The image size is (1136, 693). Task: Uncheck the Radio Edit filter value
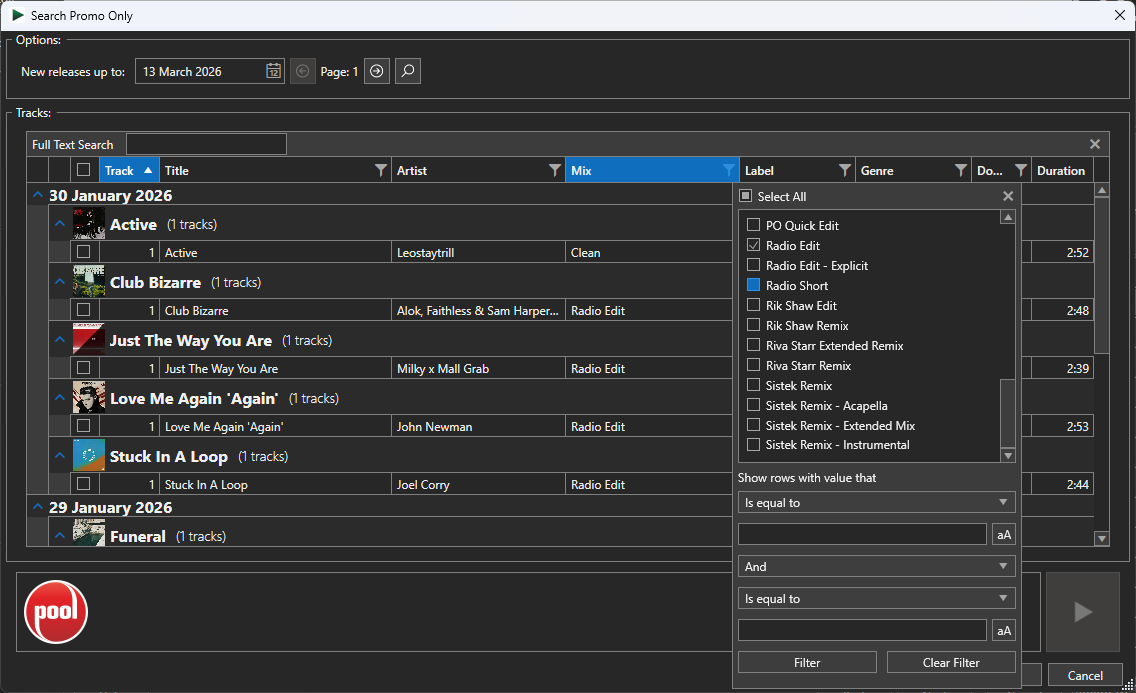(x=752, y=245)
